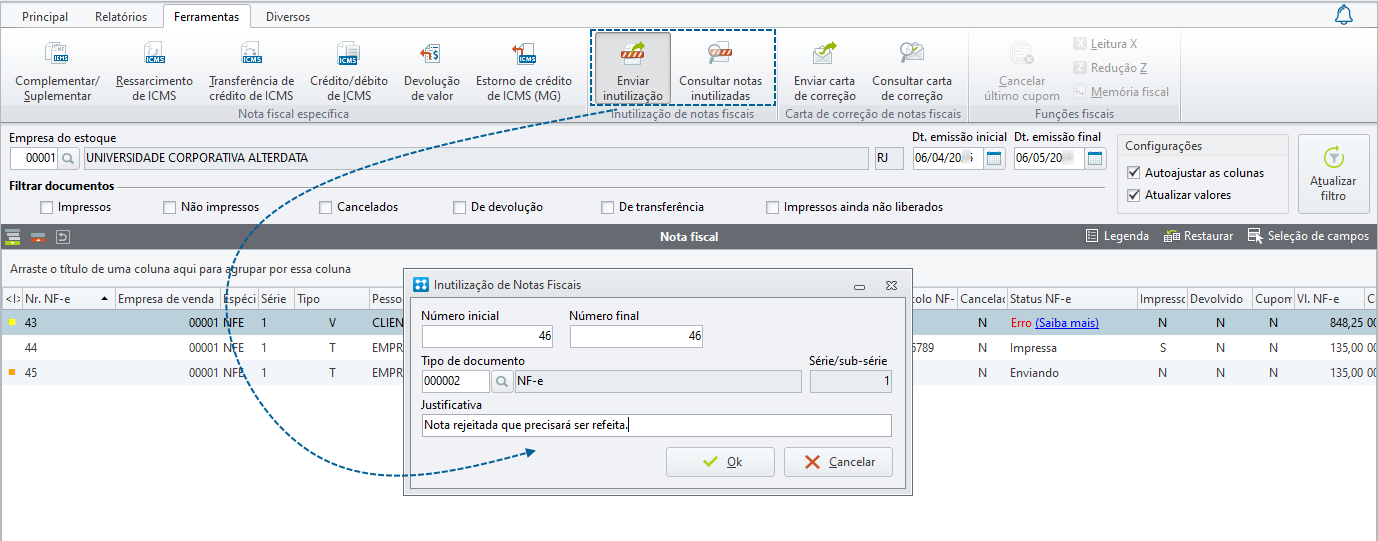Image resolution: width=1378 pixels, height=541 pixels.
Task: Open Complementar/Suplementar nota fiscal tool
Action: (57, 71)
